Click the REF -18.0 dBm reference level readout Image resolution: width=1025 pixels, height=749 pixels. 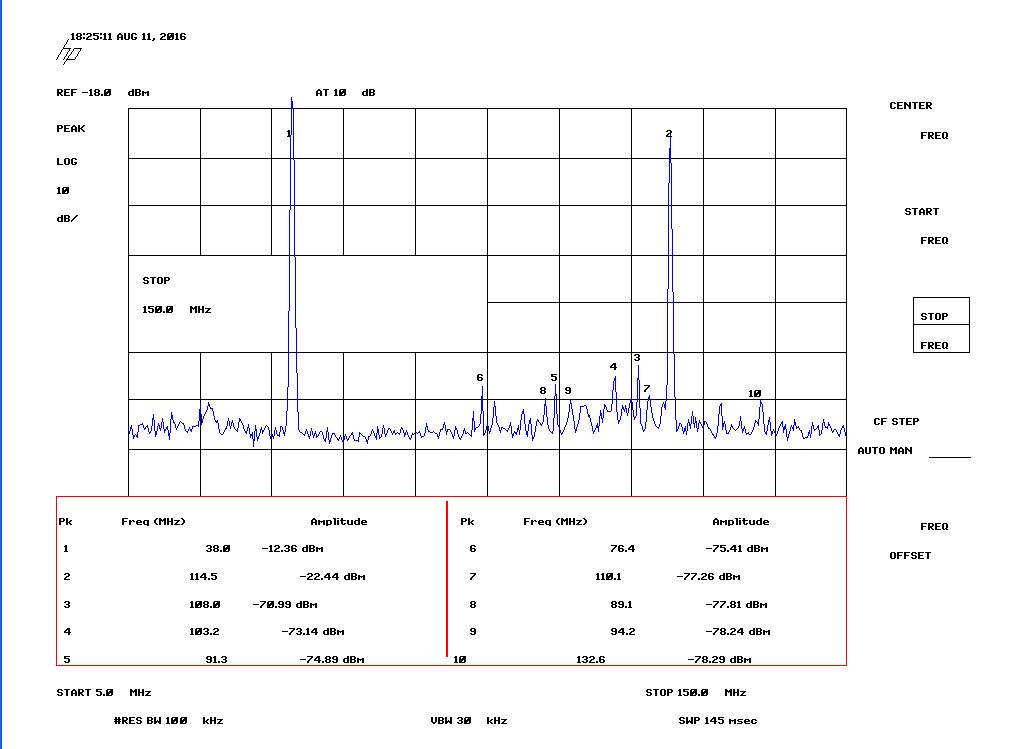pos(102,93)
